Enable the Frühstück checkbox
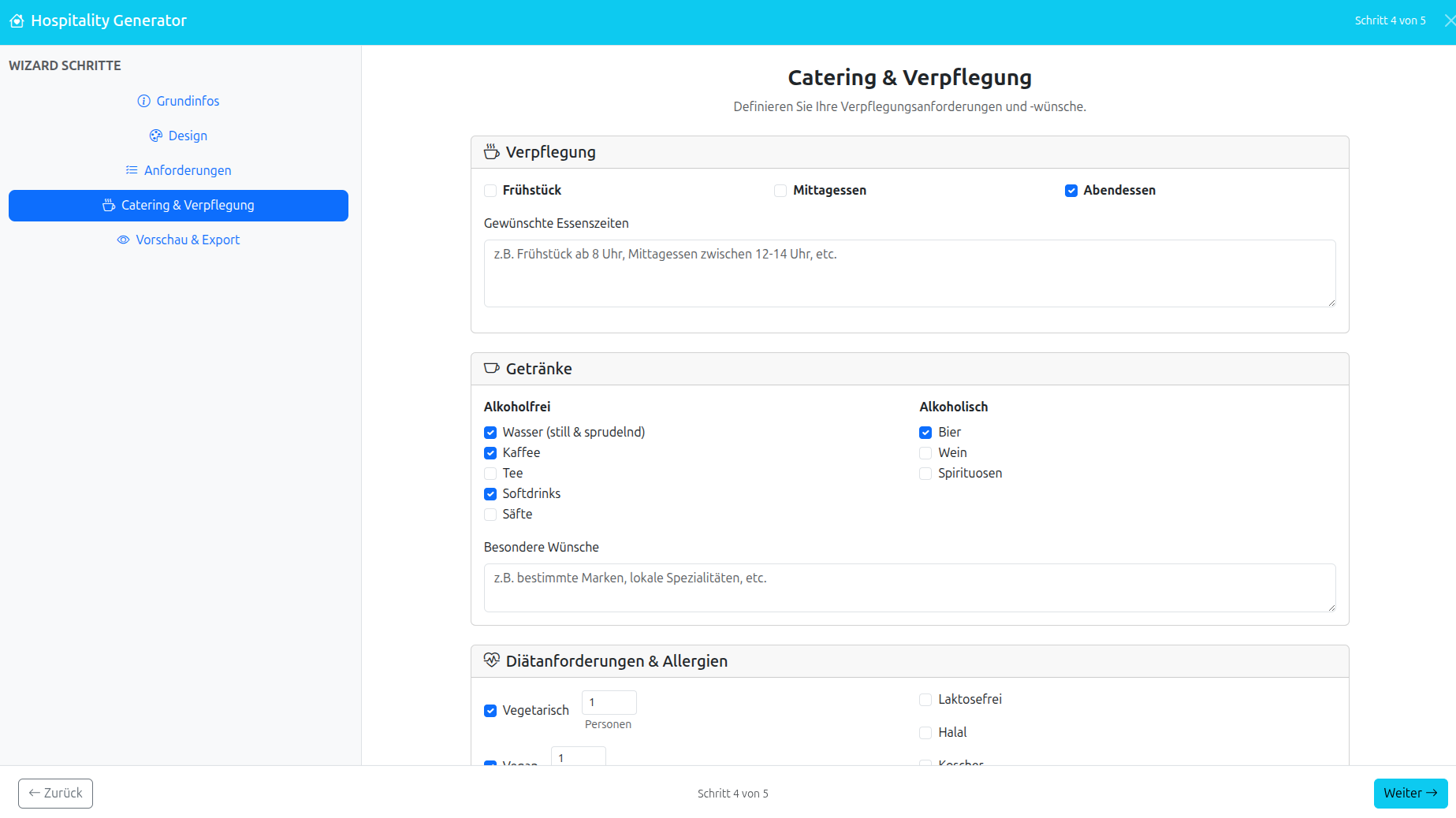The width and height of the screenshot is (1456, 818). coord(490,191)
